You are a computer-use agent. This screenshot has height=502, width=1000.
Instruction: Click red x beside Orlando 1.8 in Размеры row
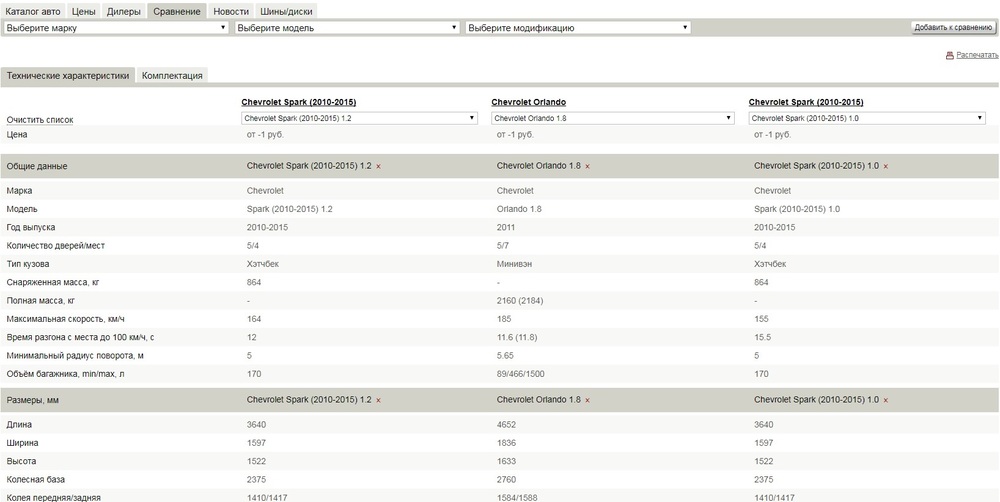(x=587, y=400)
